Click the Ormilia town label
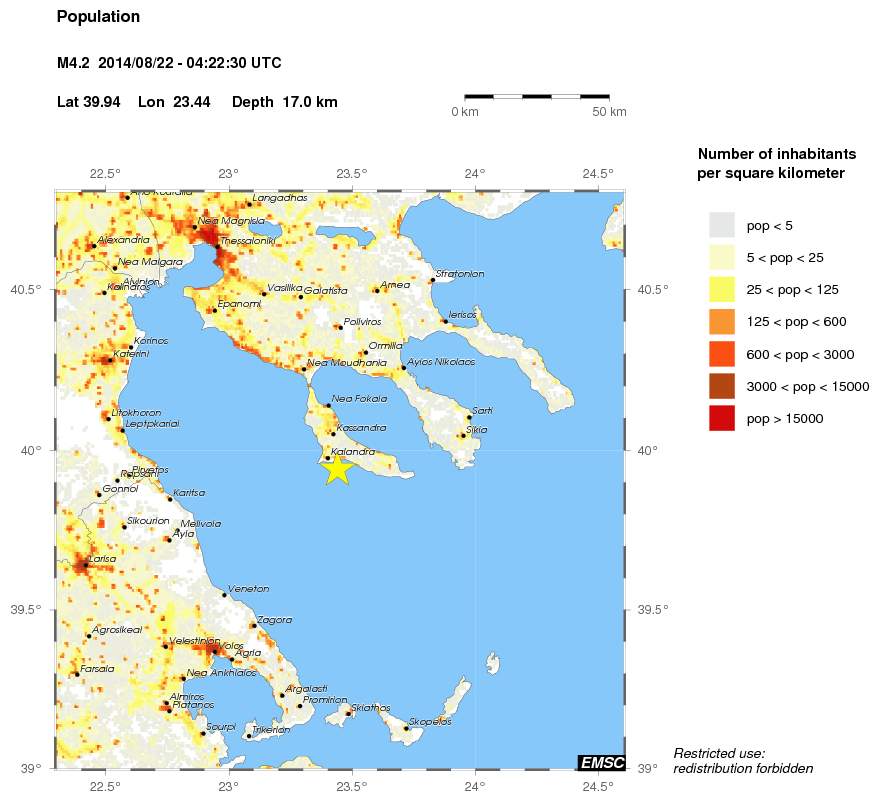Viewport: 879px width, 801px height. pyautogui.click(x=385, y=346)
